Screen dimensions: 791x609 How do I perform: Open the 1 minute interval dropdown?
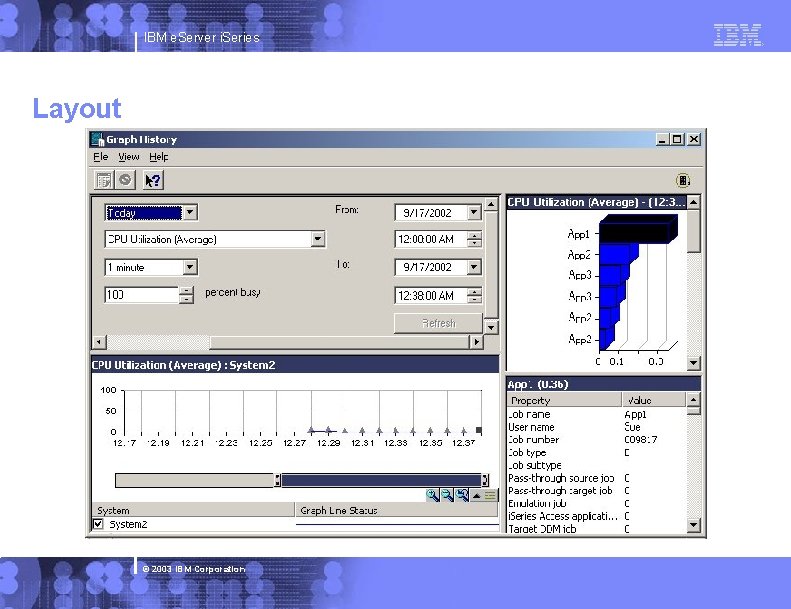(190, 267)
